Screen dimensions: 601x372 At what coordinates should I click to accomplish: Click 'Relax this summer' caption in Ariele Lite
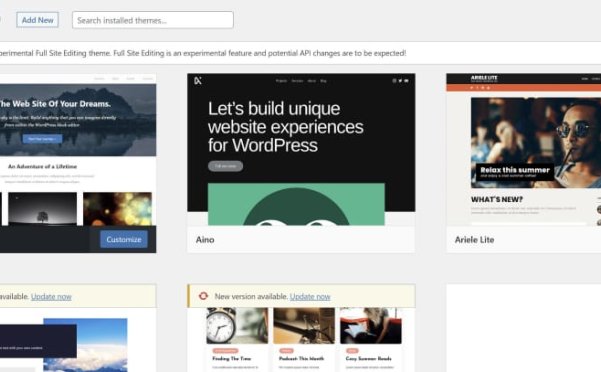click(x=515, y=170)
